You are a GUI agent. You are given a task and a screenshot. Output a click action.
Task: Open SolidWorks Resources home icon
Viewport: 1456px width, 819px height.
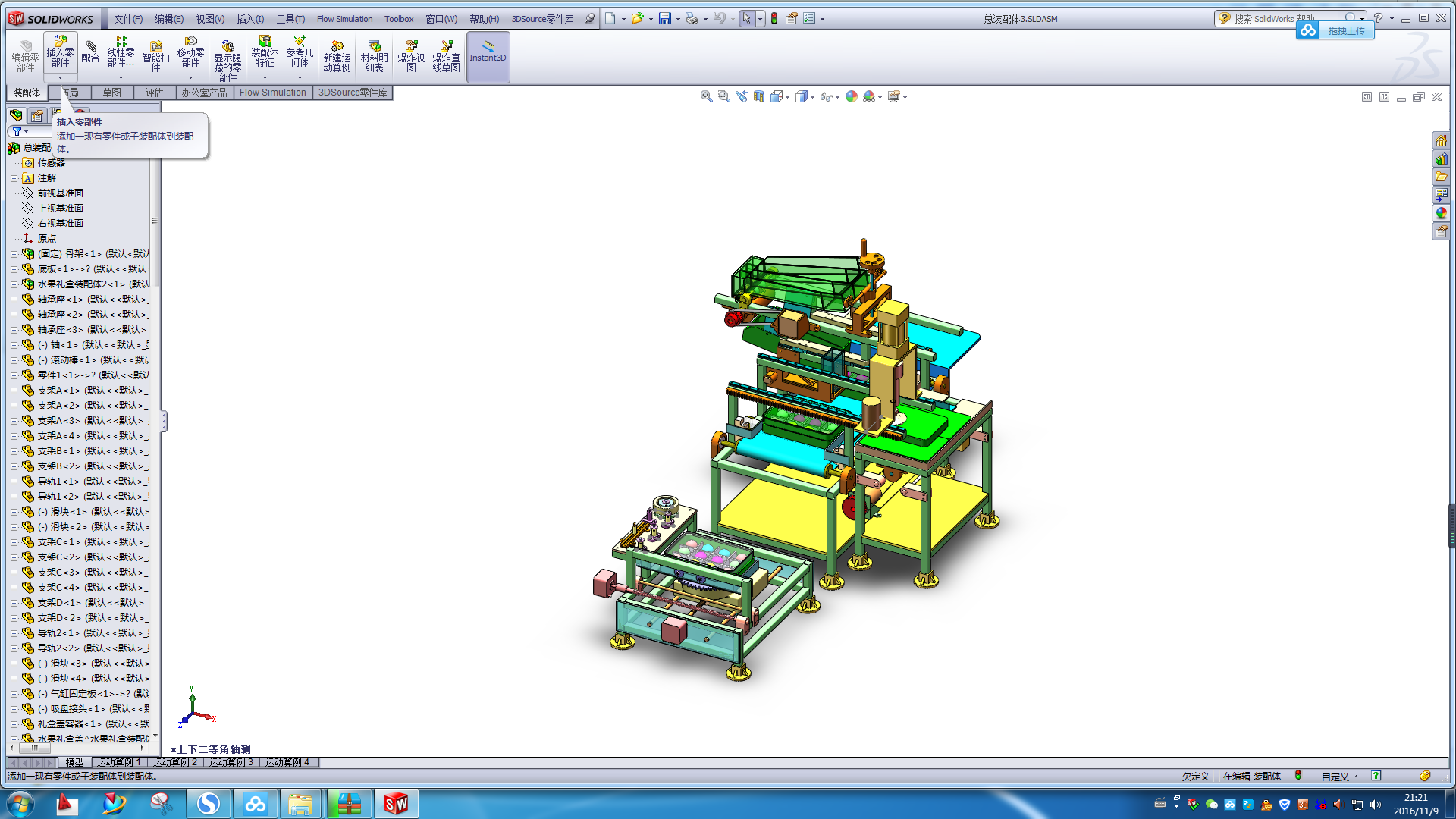coord(1441,141)
